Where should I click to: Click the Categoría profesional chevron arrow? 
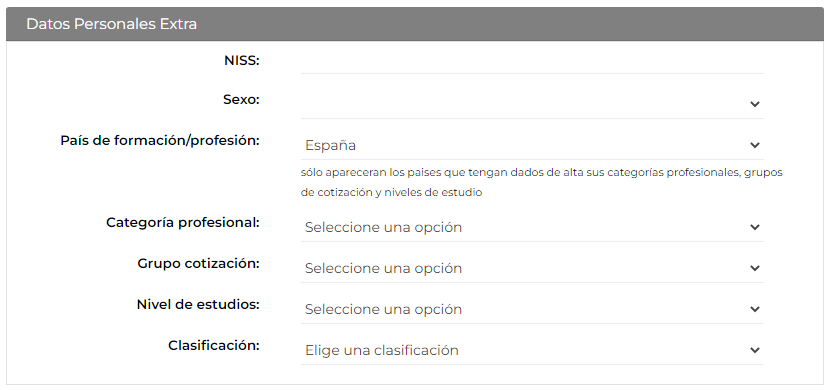point(755,227)
